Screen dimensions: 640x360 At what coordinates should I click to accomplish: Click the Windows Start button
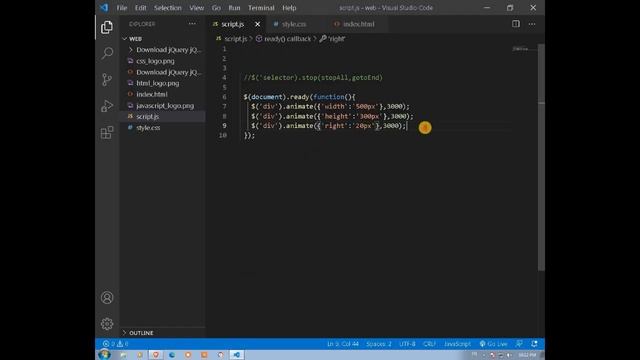[x=104, y=355]
